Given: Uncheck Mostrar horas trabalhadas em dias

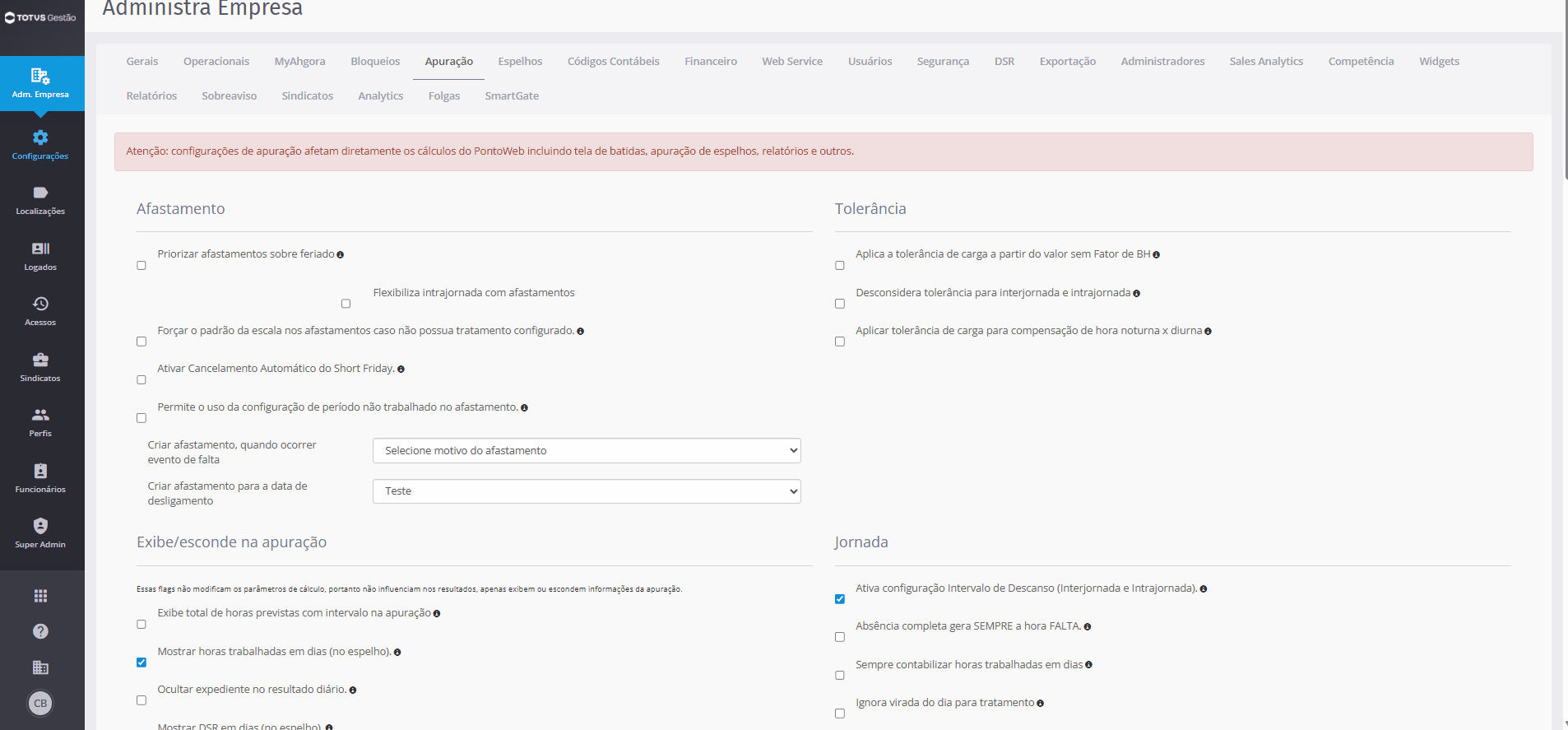Looking at the screenshot, I should [141, 663].
